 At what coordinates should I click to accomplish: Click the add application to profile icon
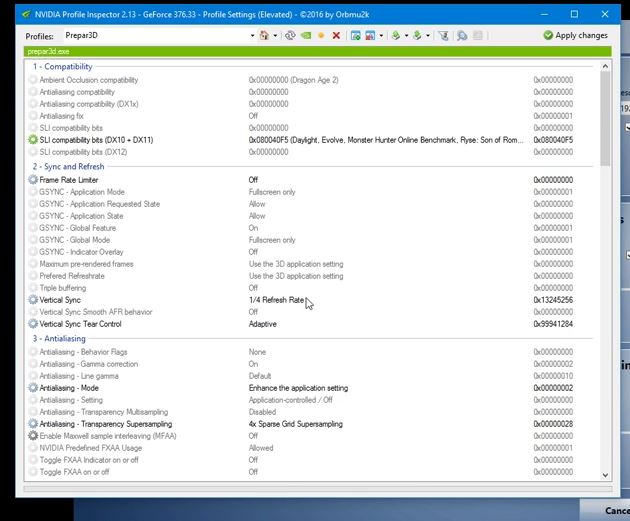[x=356, y=35]
